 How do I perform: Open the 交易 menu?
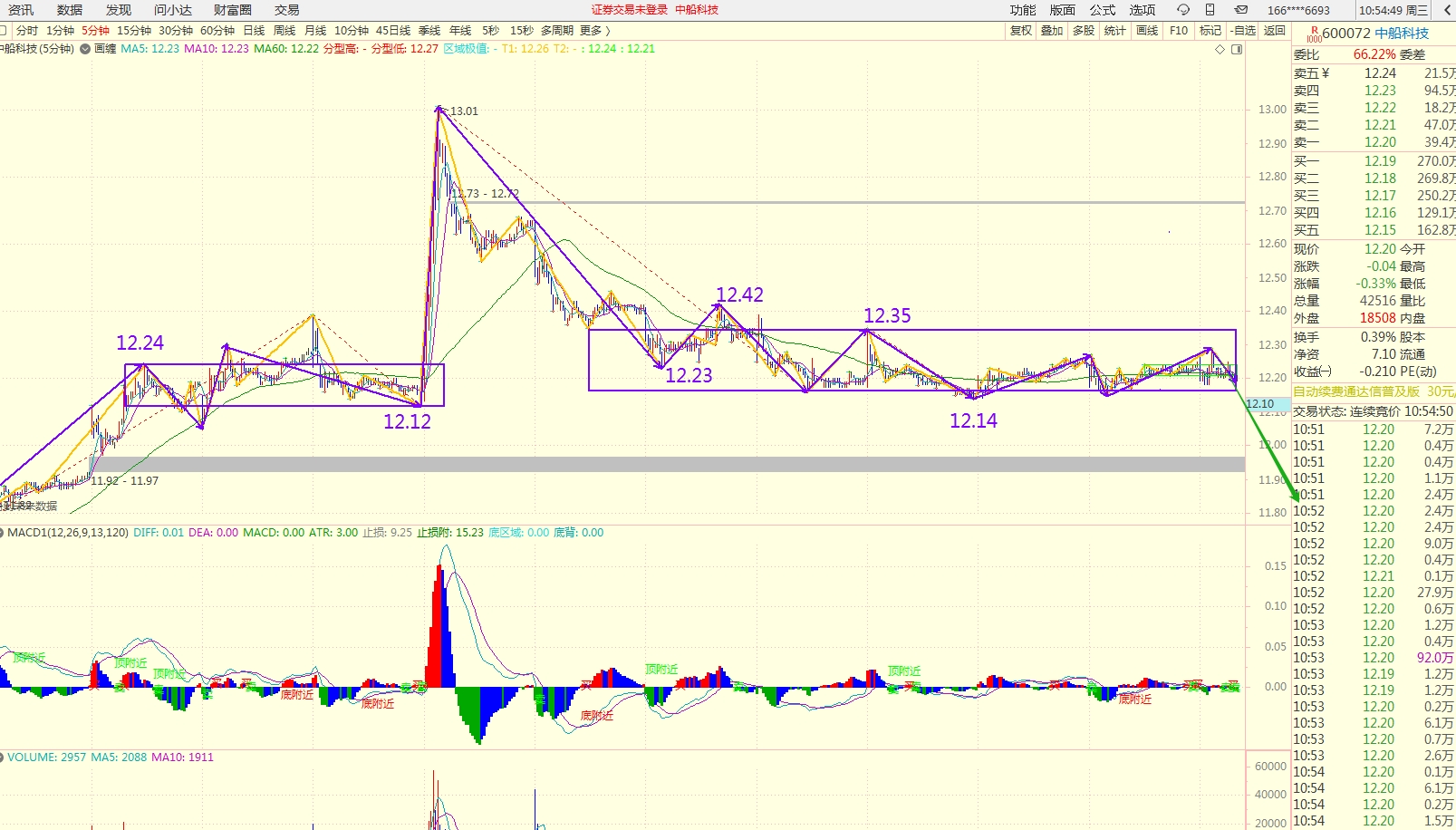click(287, 10)
